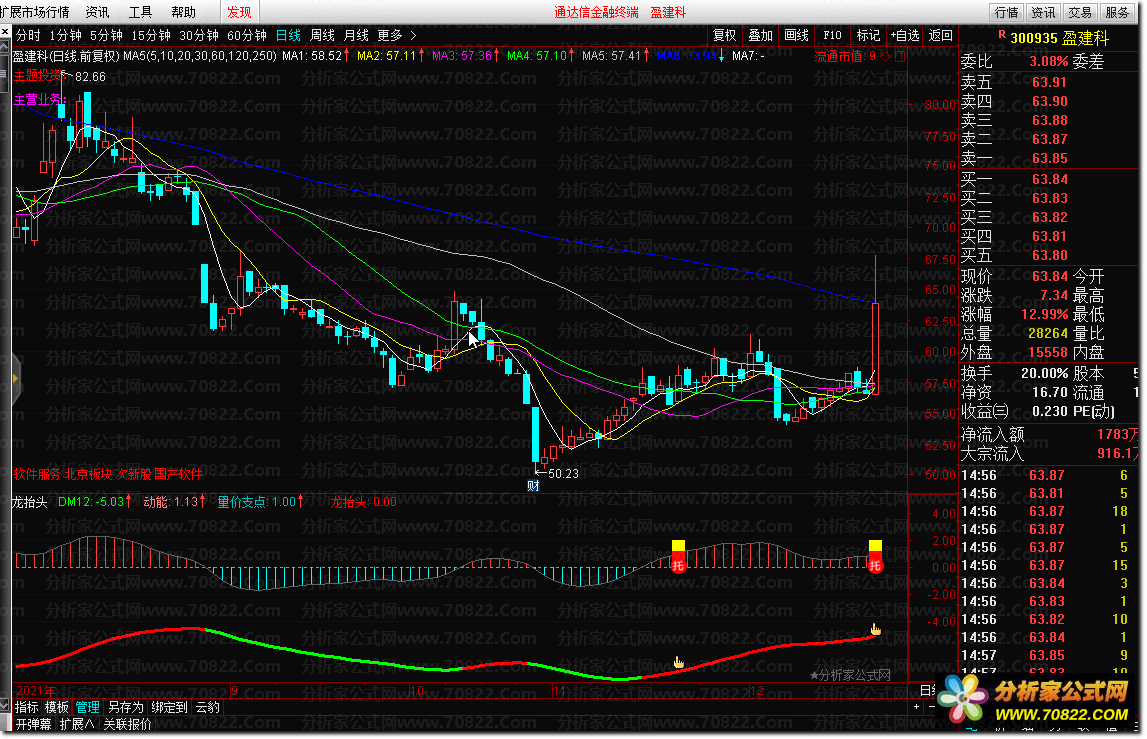Expand the 更多 period options

[396, 35]
